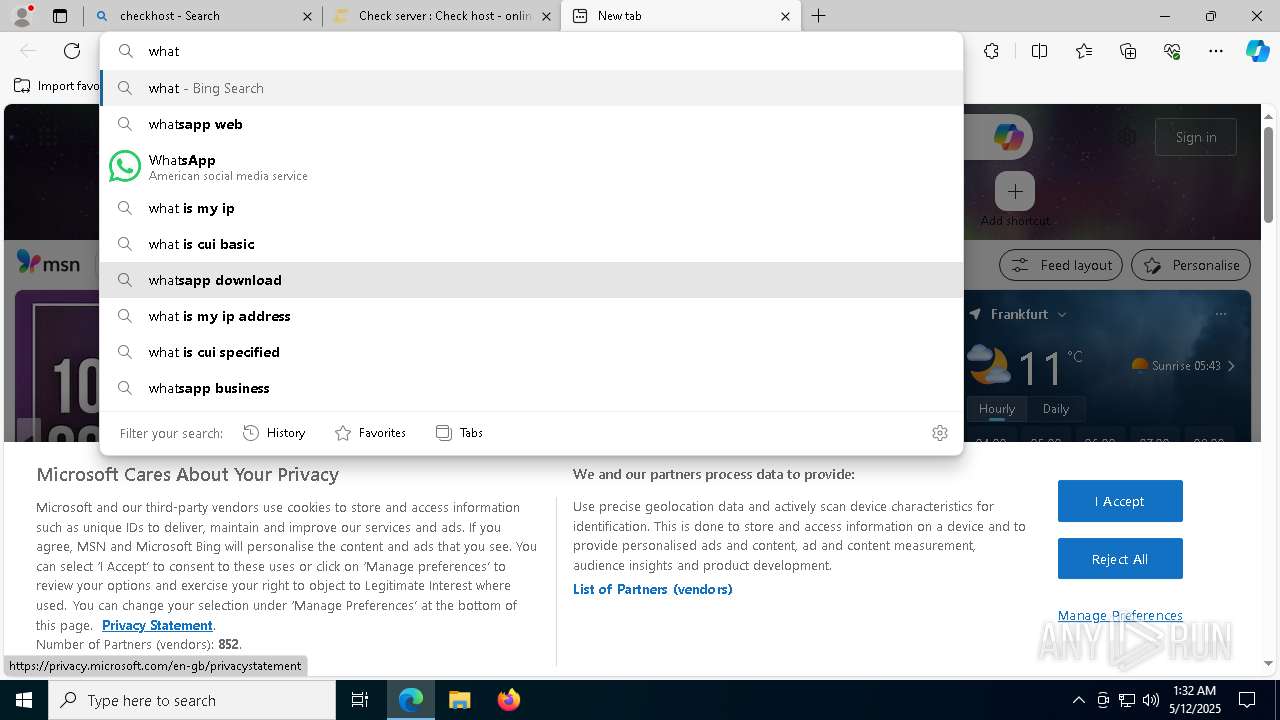The image size is (1280, 720).
Task: Open Manage Preferences link
Action: [x=1120, y=615]
